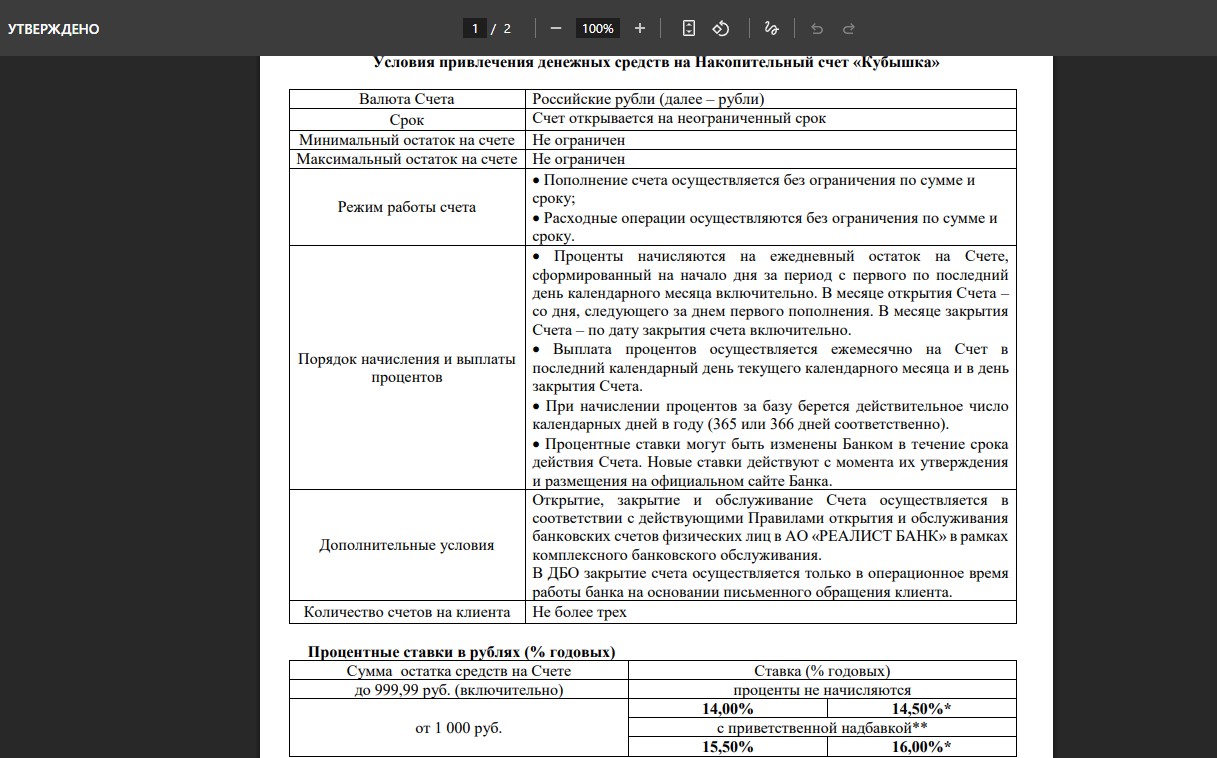The image size is (1217, 758).
Task: Click the total page count 2
Action: pyautogui.click(x=507, y=28)
